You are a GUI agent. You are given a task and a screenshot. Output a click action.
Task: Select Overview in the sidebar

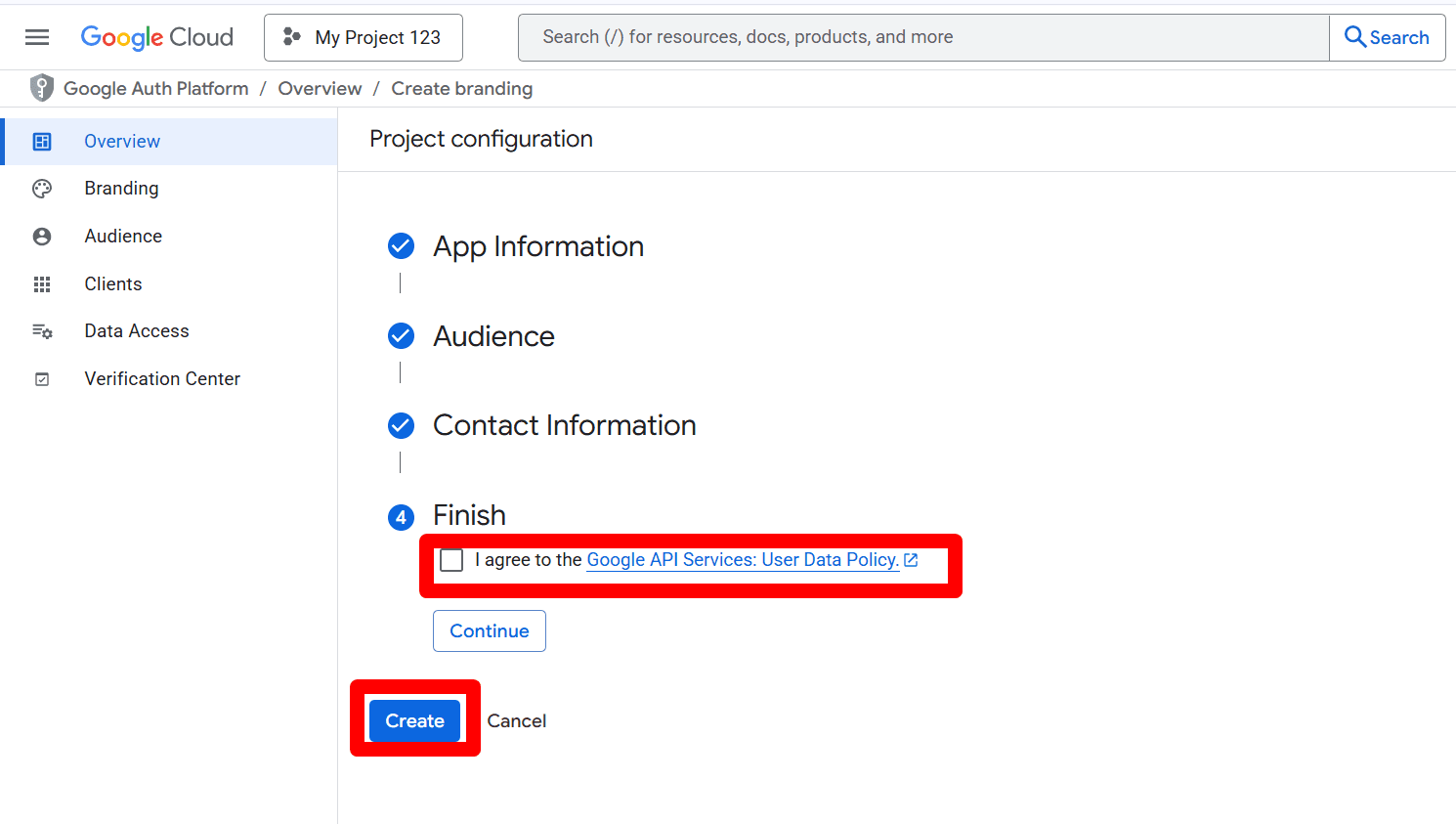click(169, 142)
